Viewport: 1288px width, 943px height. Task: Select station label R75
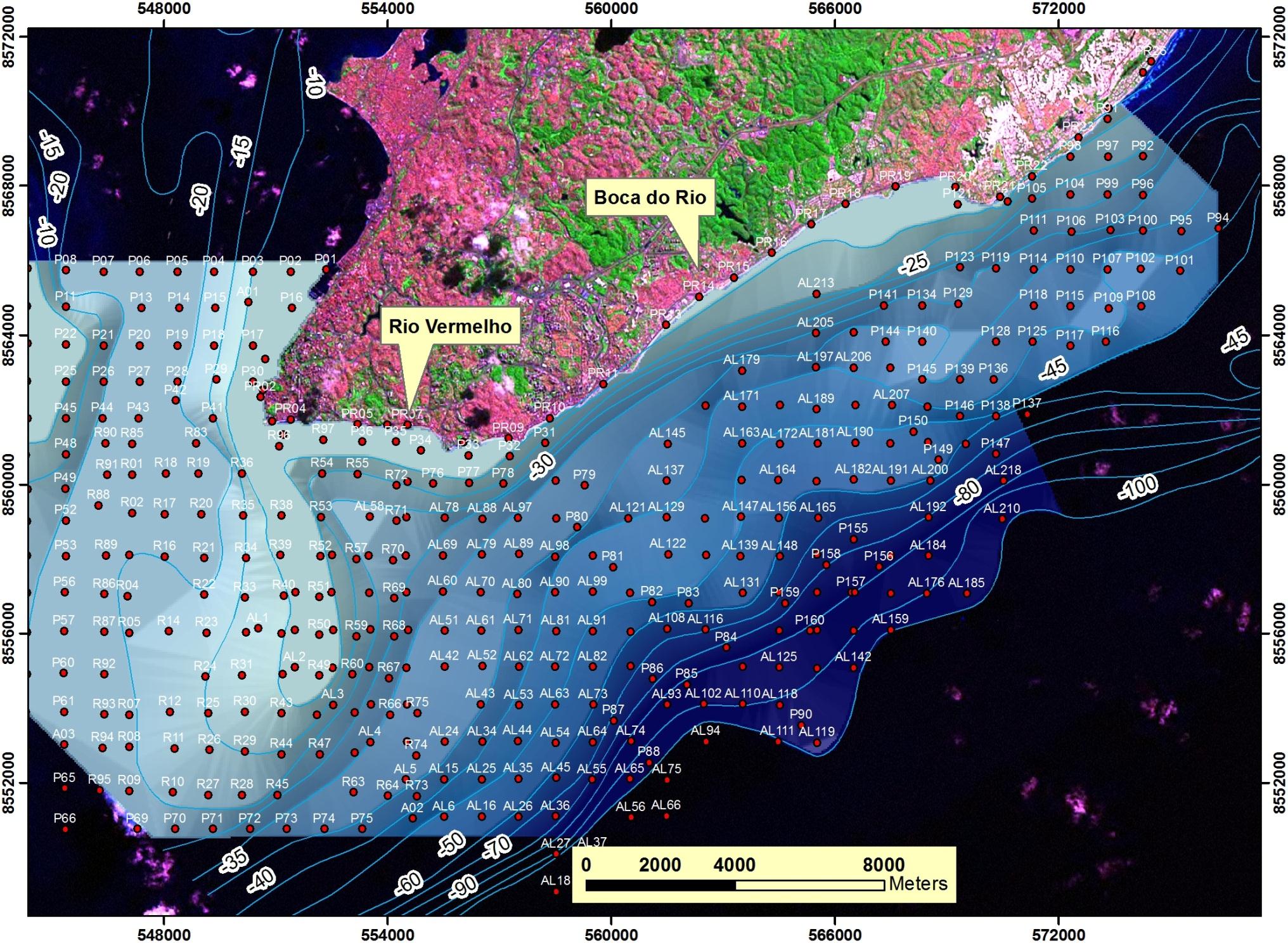point(417,702)
